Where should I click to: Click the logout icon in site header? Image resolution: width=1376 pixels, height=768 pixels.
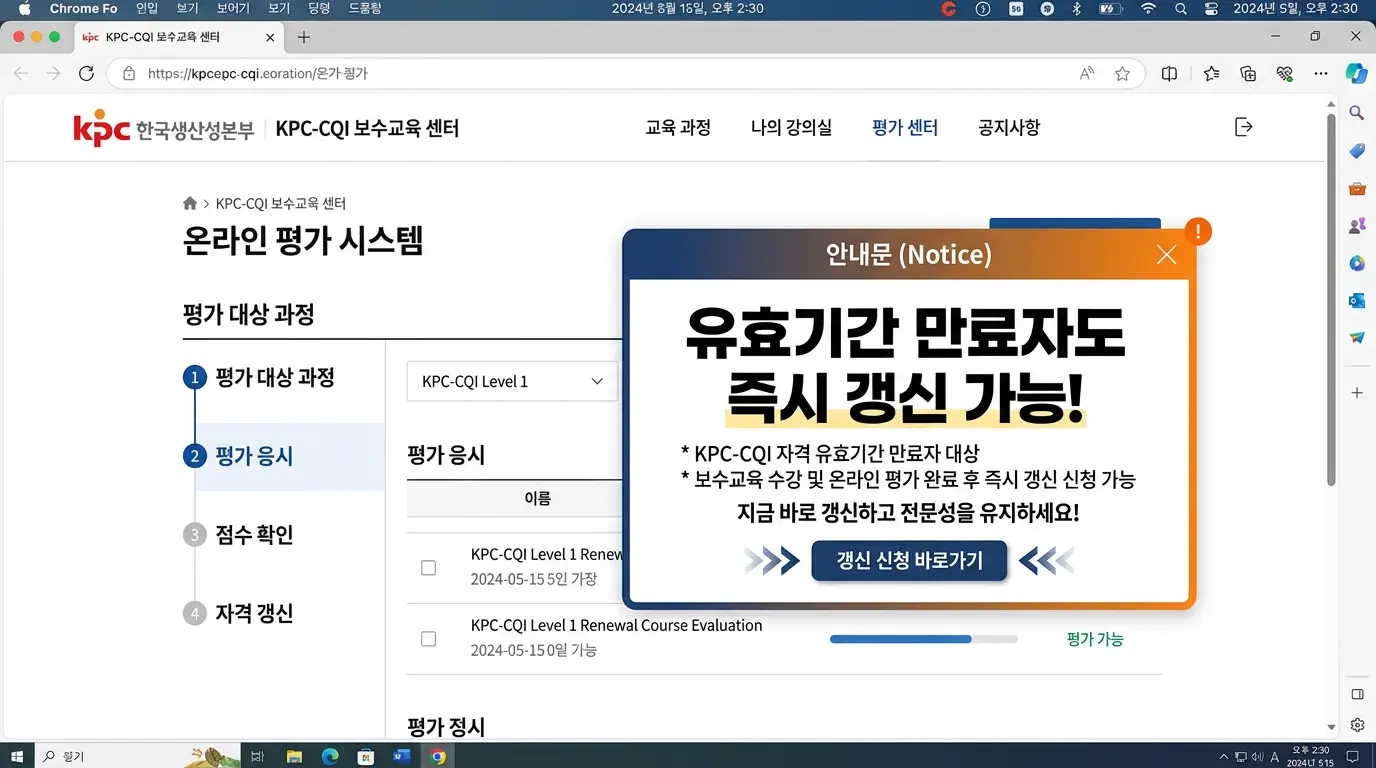1243,127
